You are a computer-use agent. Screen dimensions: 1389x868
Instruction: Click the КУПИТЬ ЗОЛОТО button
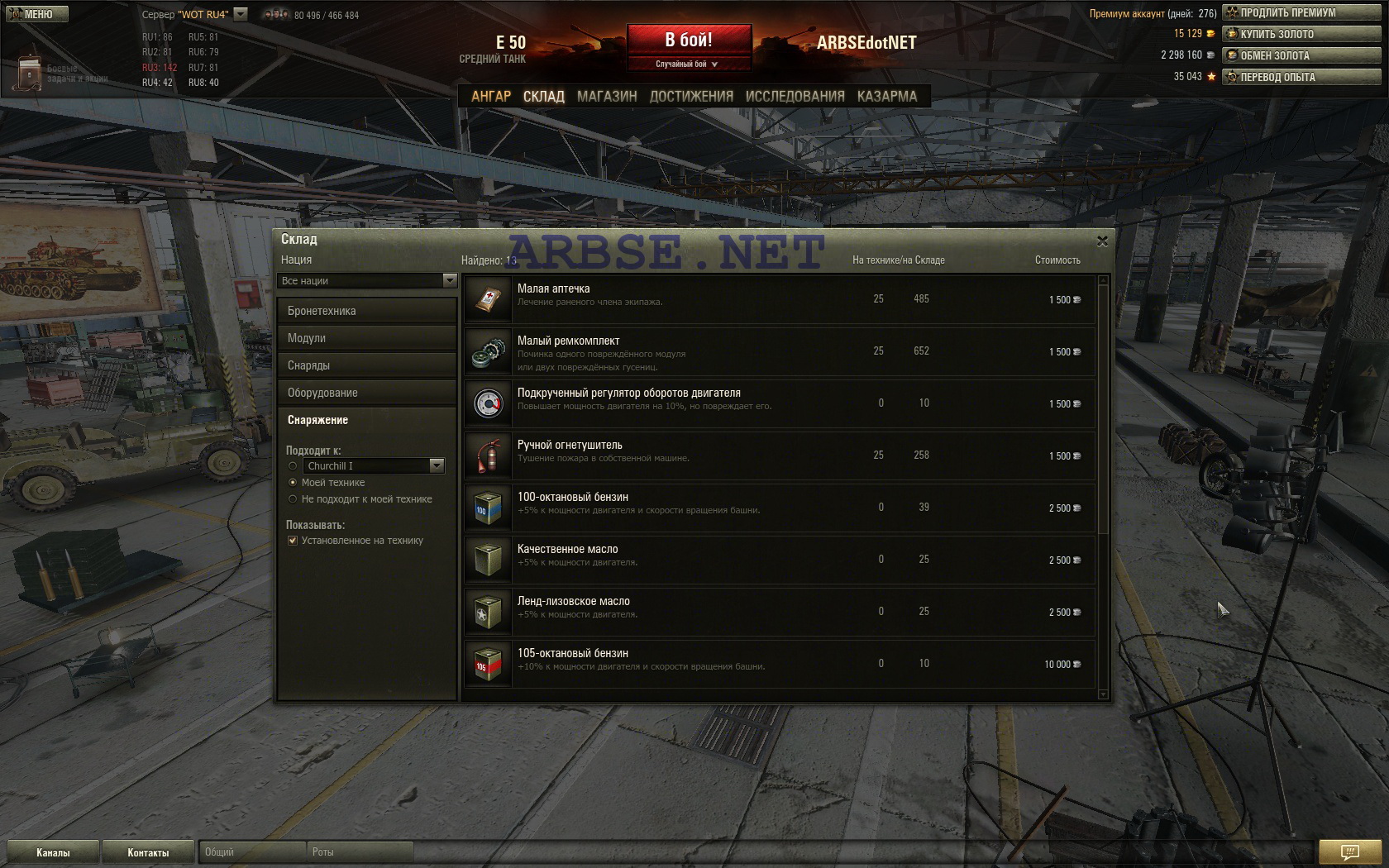click(x=1302, y=34)
